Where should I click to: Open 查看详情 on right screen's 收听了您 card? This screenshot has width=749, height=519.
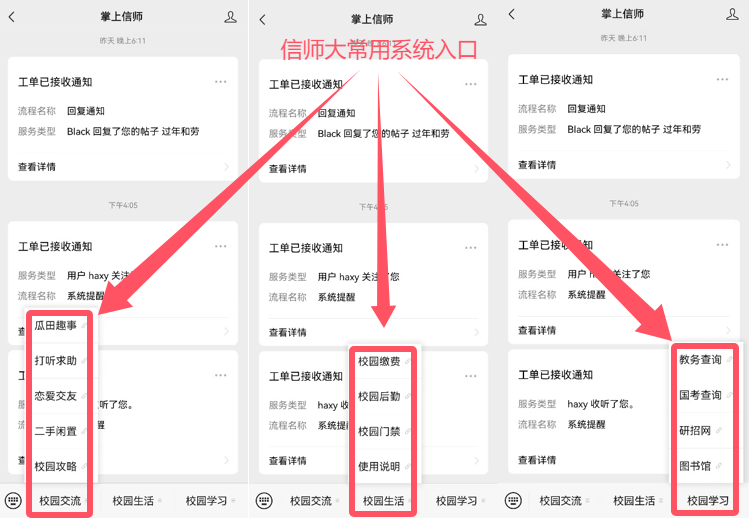coord(537,460)
